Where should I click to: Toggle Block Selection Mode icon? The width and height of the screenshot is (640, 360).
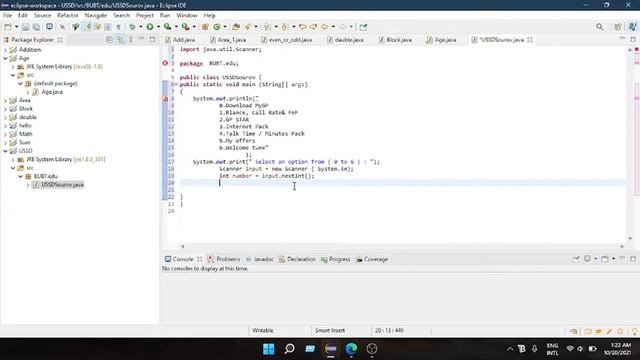(108, 27)
